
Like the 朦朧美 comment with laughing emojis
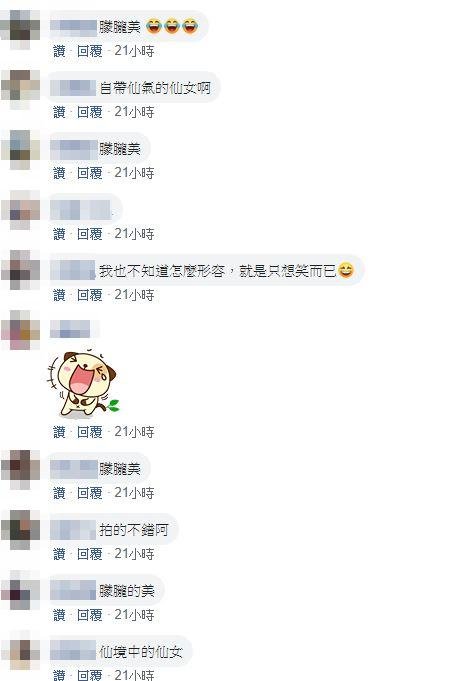click(59, 51)
